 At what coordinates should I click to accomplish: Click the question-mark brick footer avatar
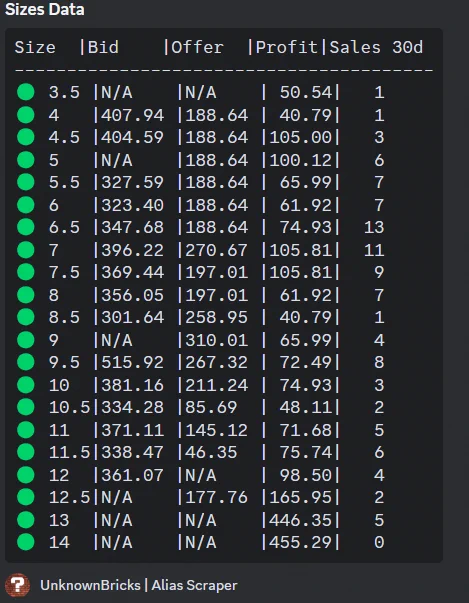18,585
